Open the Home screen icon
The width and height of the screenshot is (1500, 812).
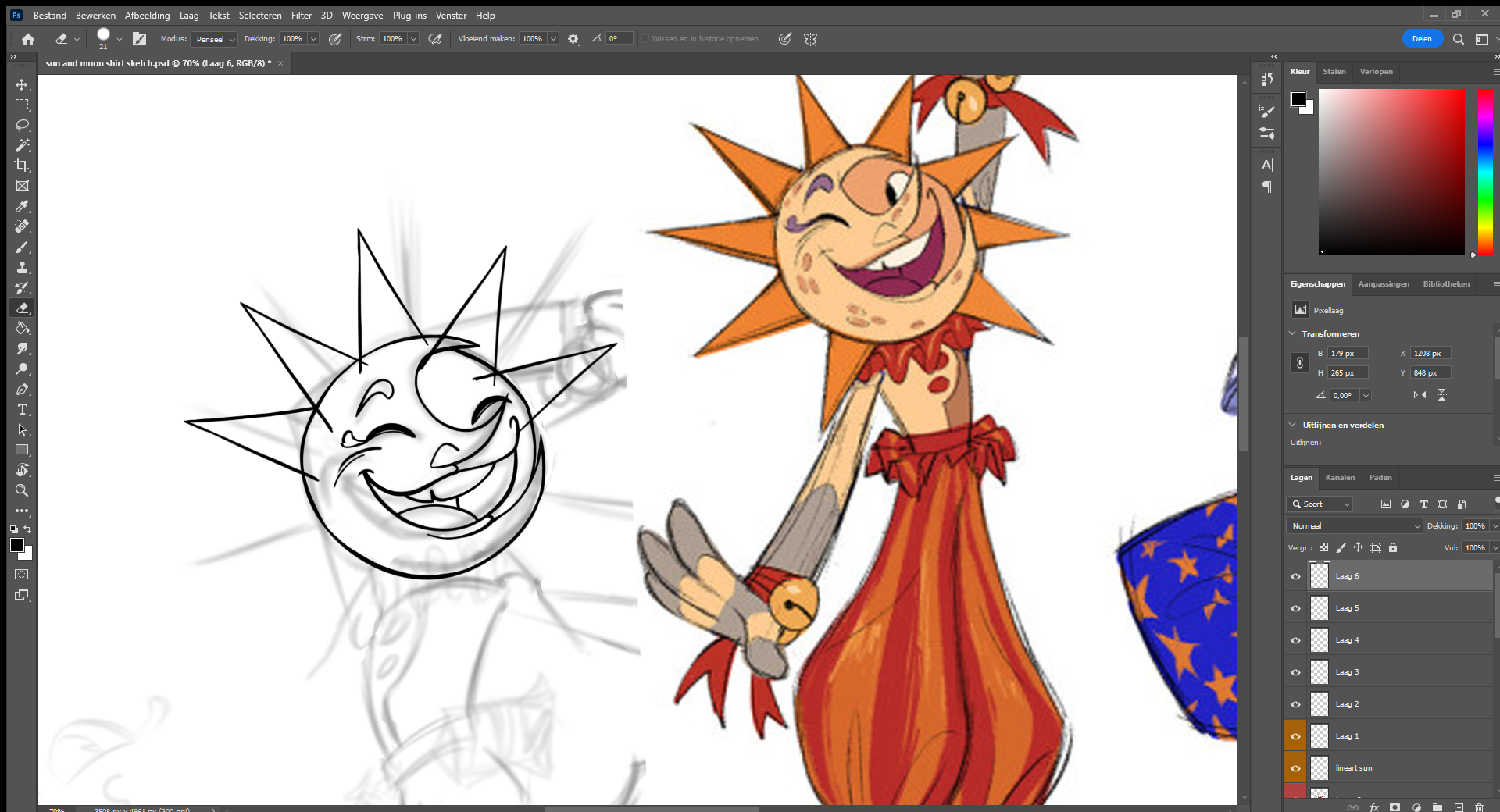pyautogui.click(x=28, y=39)
